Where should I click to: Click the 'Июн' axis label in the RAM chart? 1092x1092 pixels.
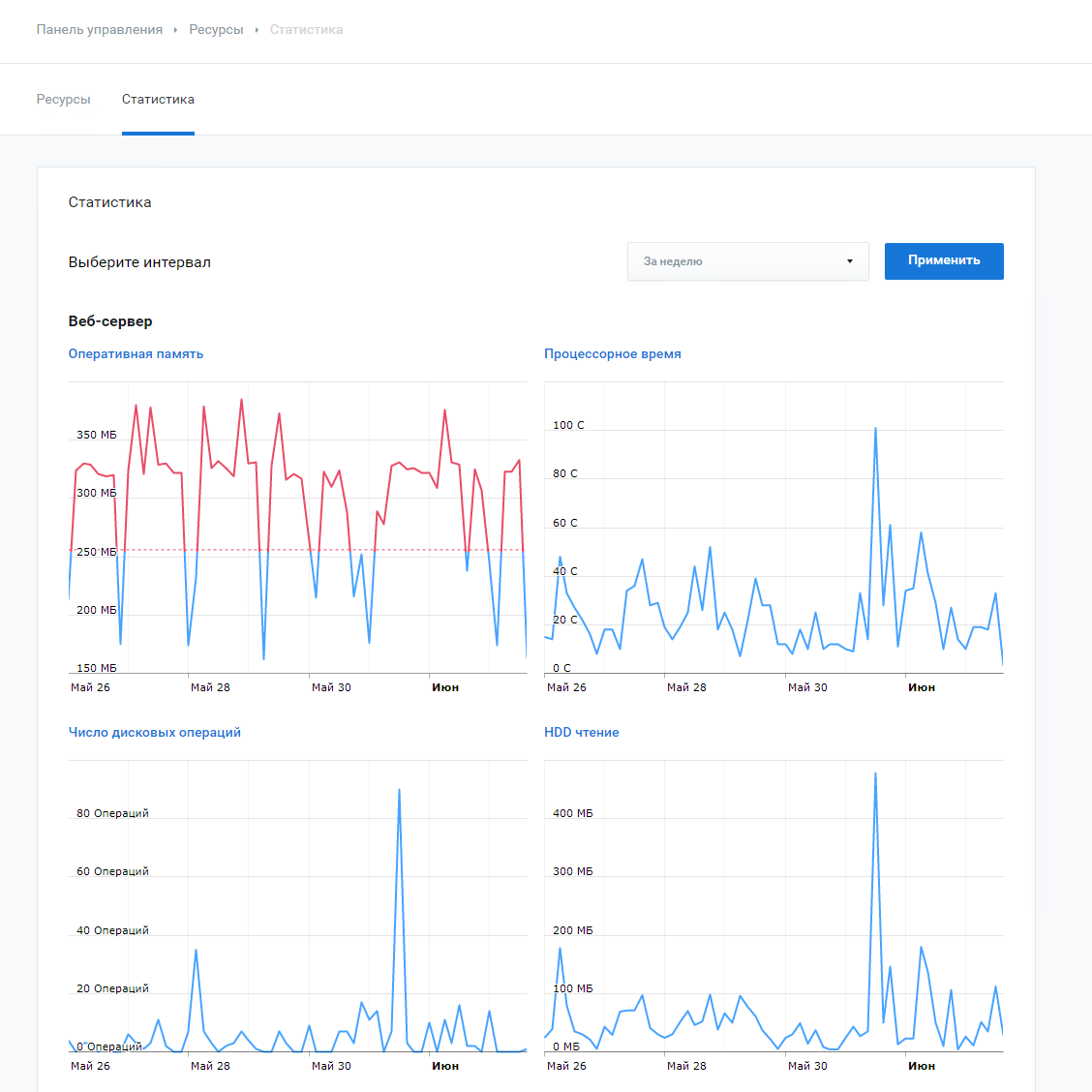[x=445, y=687]
